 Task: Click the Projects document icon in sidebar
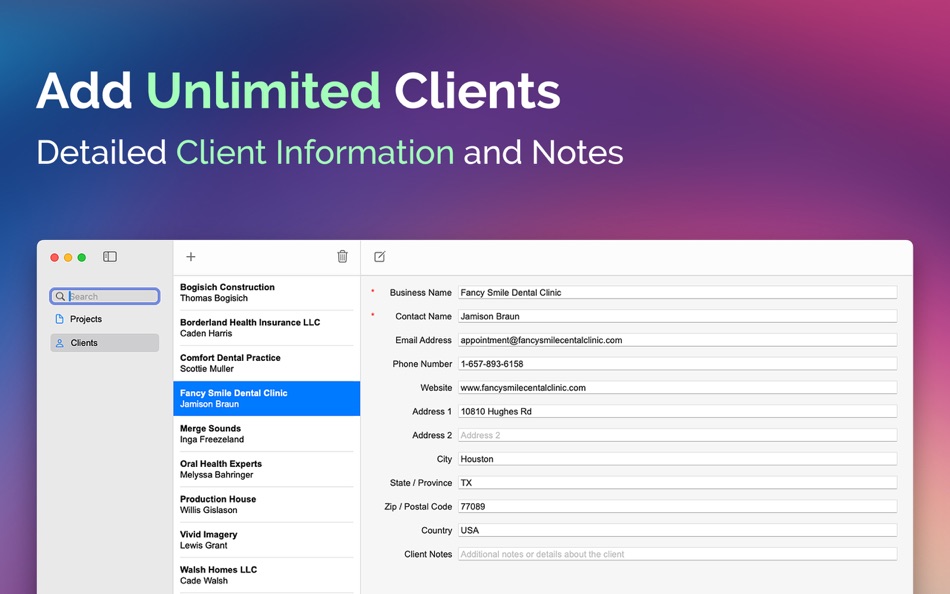[62, 319]
